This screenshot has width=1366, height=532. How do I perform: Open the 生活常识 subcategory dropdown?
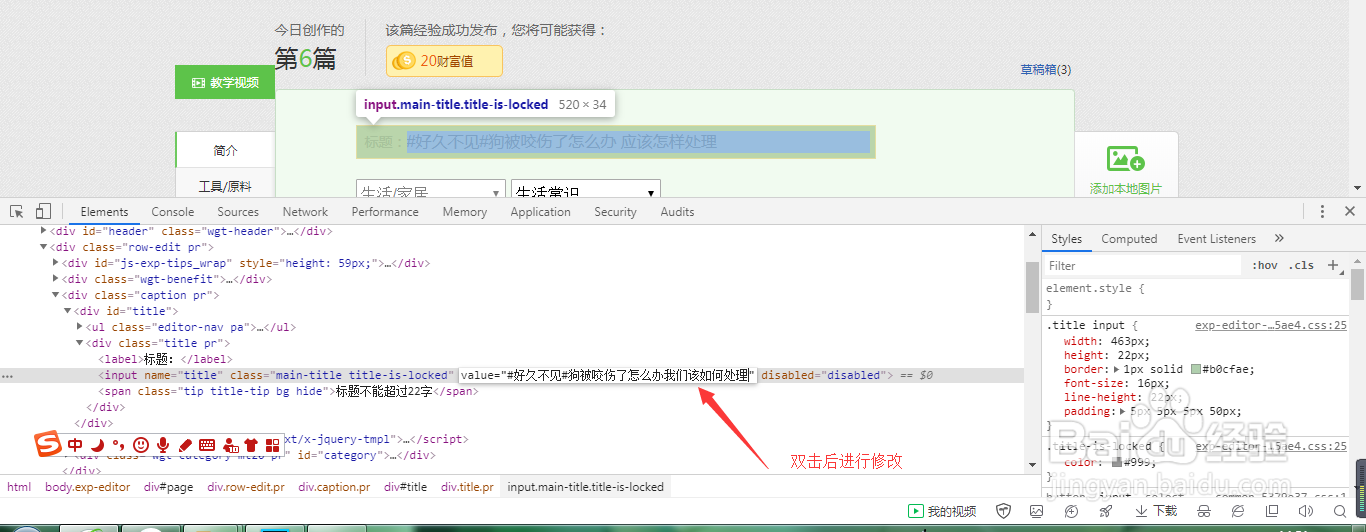pos(585,191)
